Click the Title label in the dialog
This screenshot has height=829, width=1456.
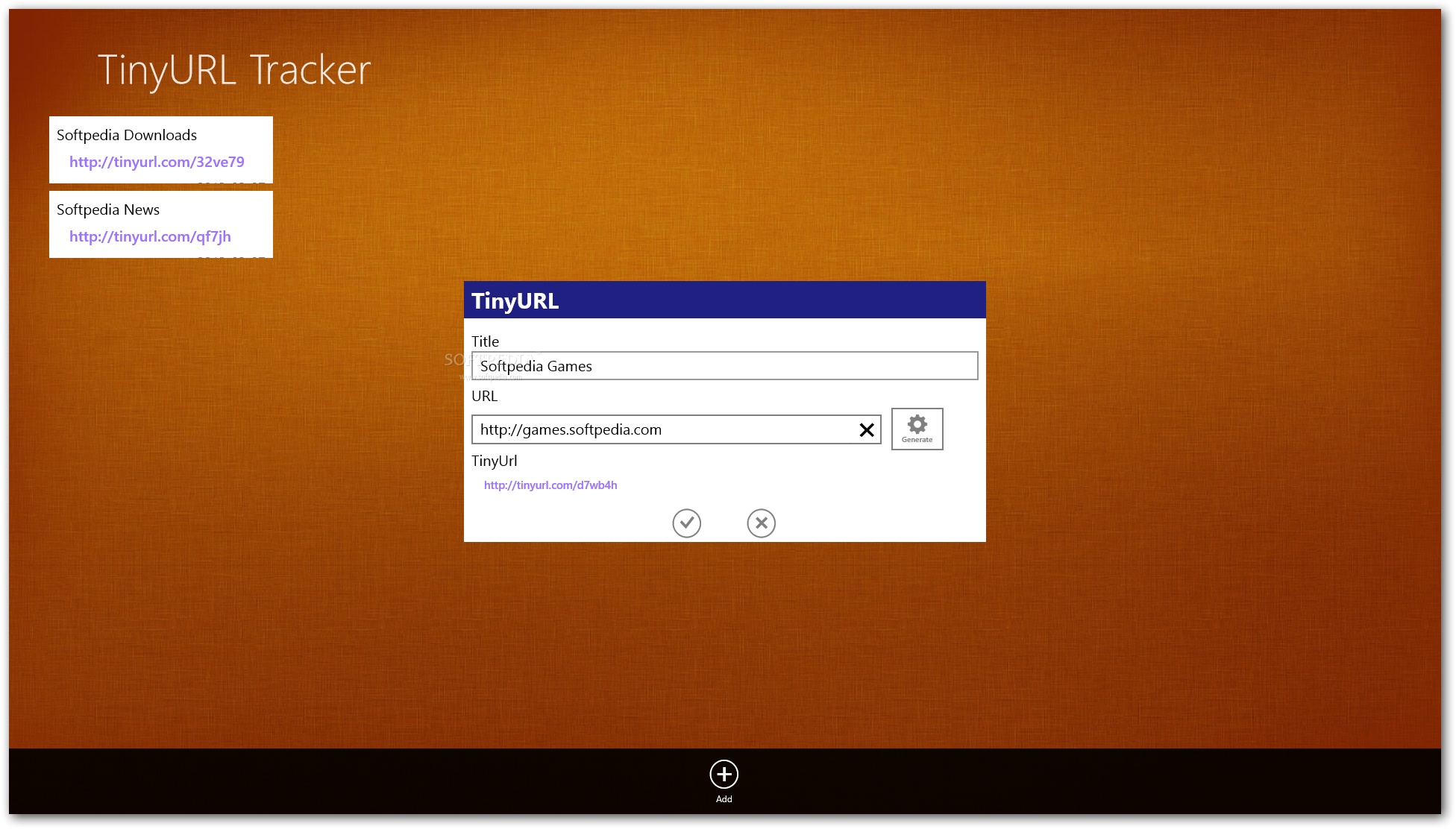click(485, 341)
